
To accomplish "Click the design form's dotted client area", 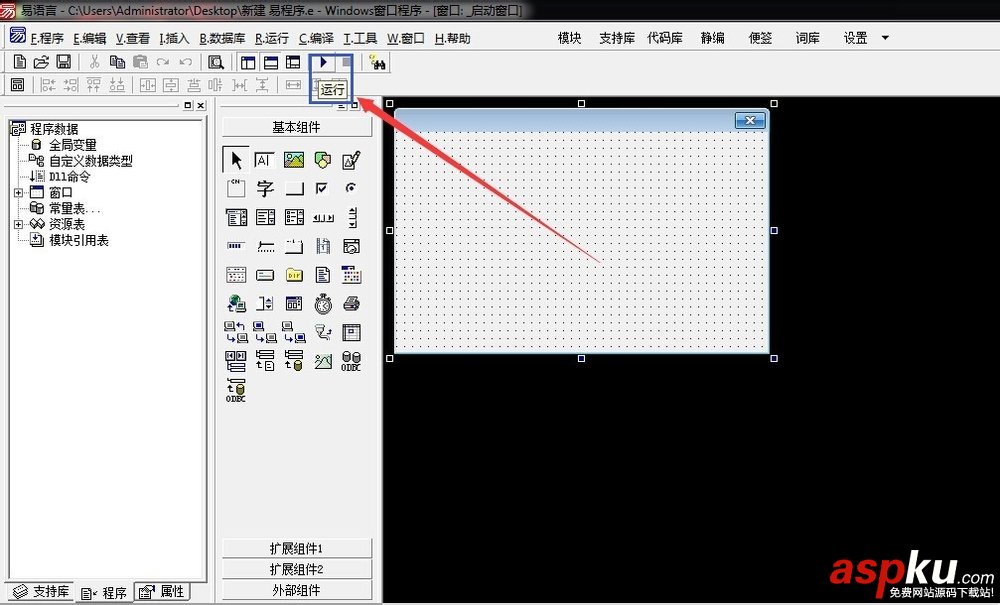I will 582,242.
